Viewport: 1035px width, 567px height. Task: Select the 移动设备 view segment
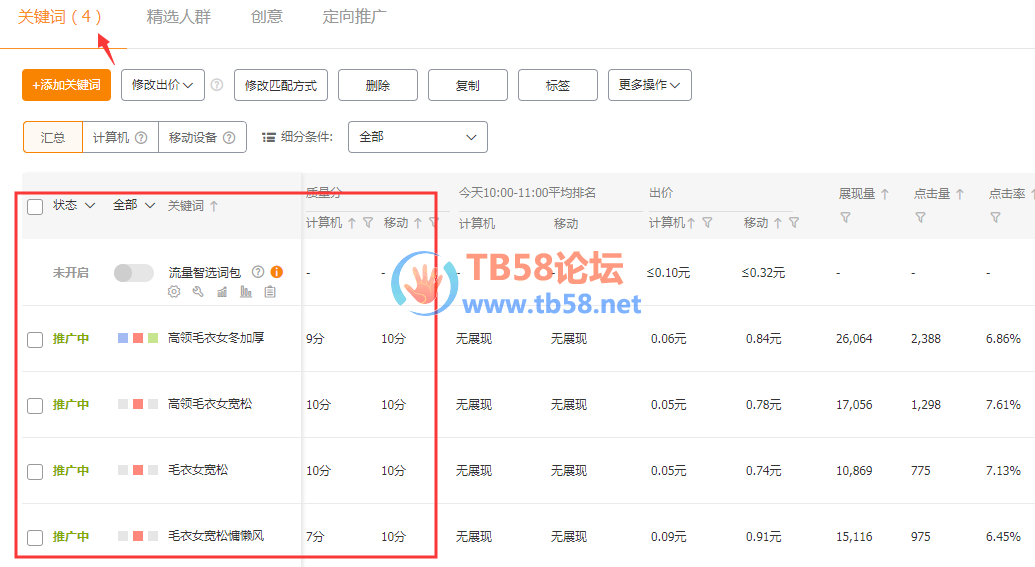pos(202,138)
